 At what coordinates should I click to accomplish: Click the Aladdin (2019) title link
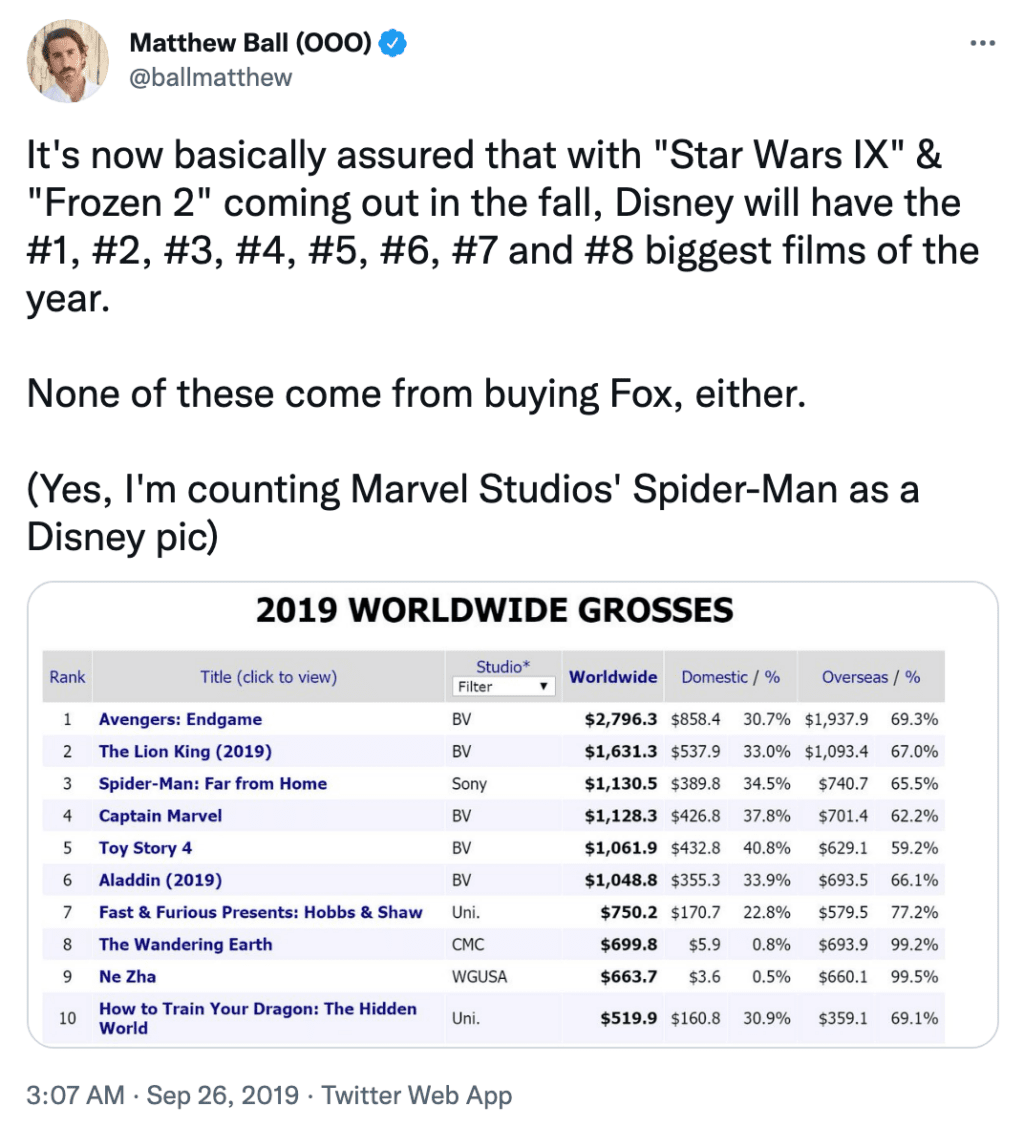tap(160, 880)
